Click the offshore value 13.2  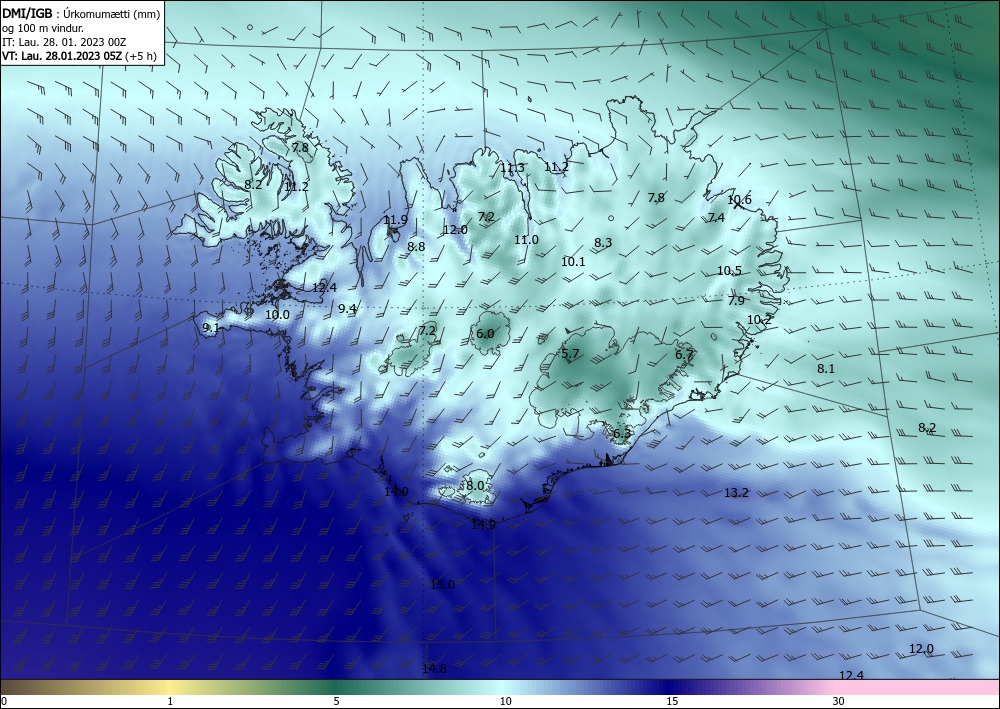(x=736, y=492)
